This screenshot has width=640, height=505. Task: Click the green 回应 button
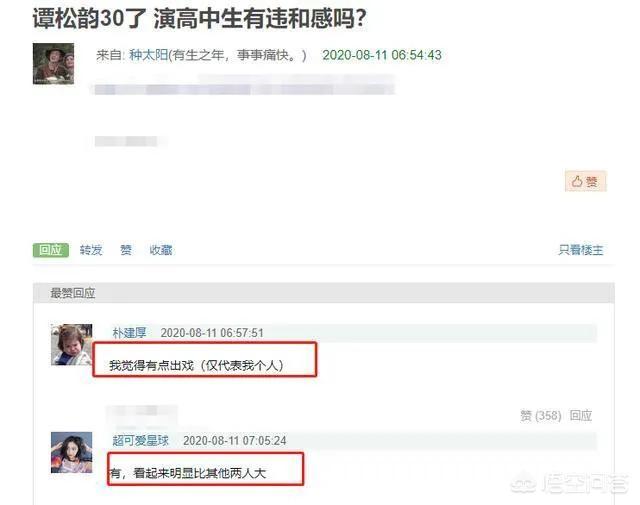click(51, 250)
